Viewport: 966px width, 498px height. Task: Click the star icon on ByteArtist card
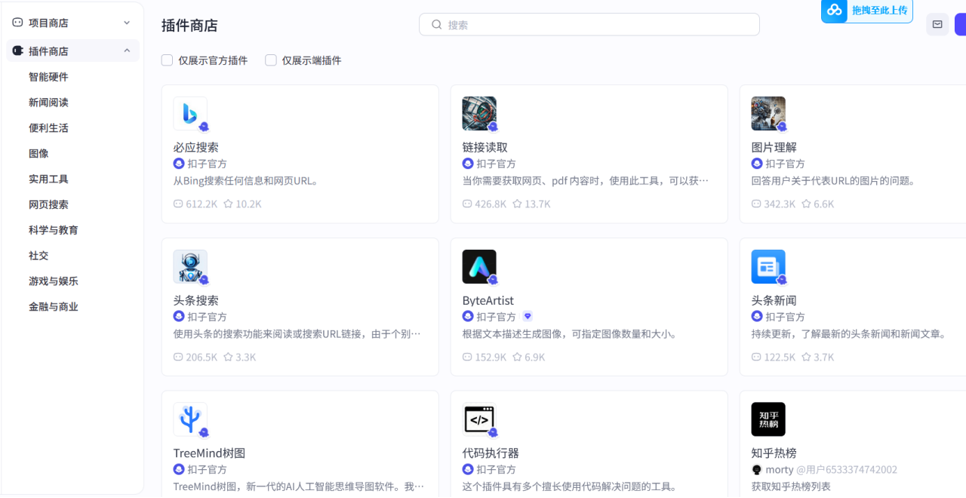pos(517,356)
